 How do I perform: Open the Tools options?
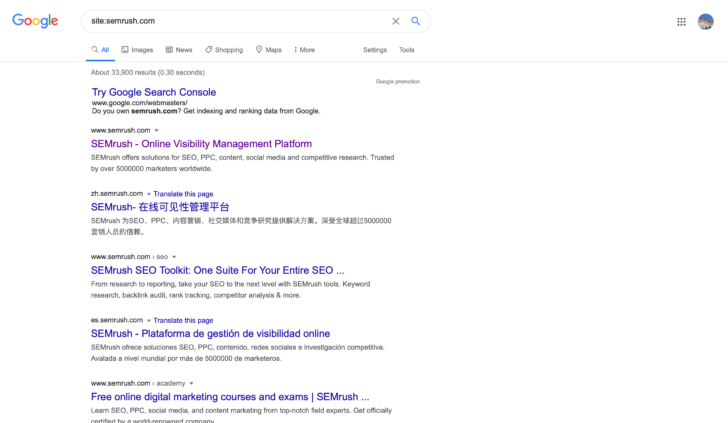coord(407,50)
